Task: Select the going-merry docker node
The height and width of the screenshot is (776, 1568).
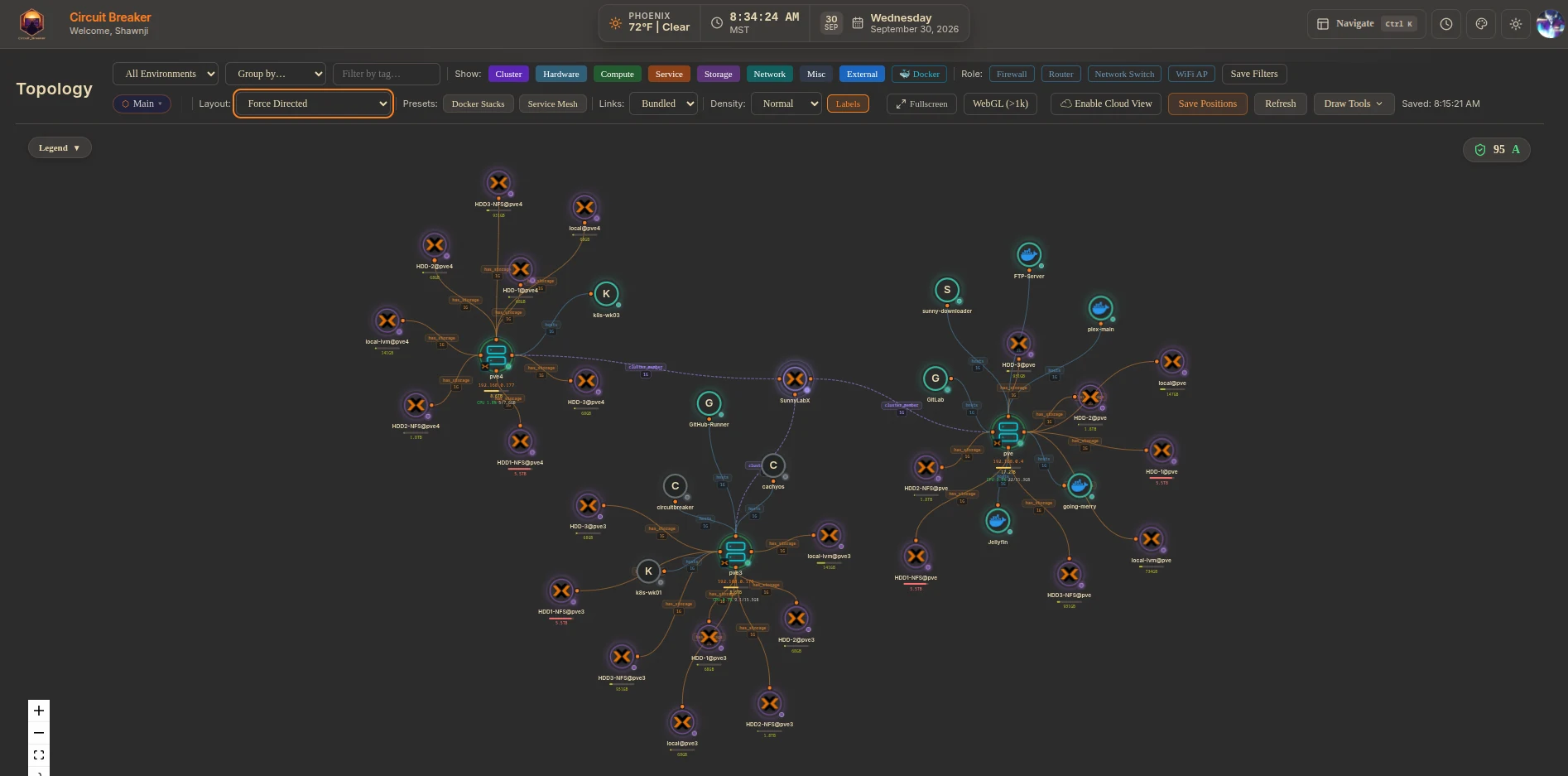Action: (x=1079, y=485)
